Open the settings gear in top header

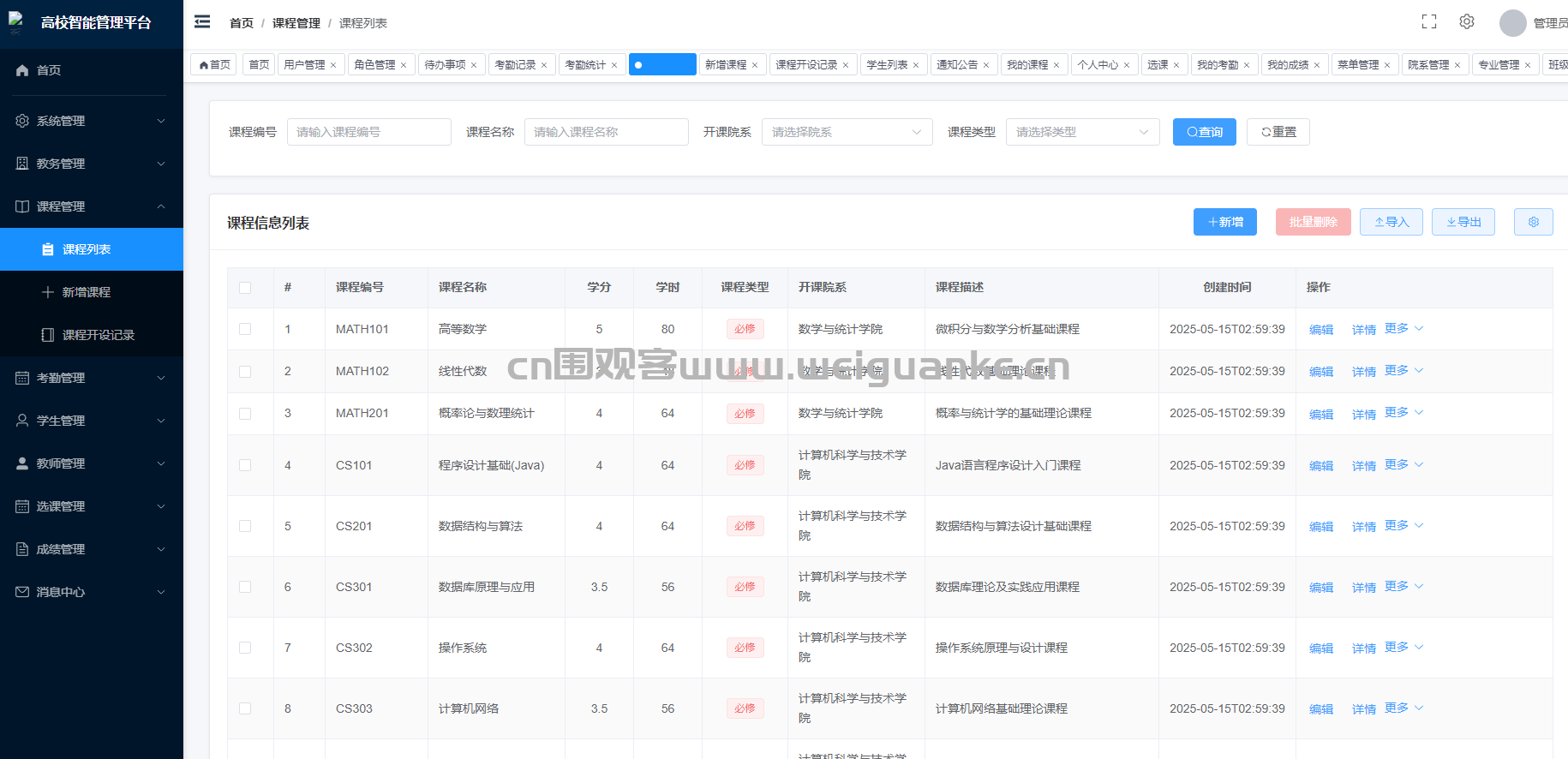click(1467, 22)
